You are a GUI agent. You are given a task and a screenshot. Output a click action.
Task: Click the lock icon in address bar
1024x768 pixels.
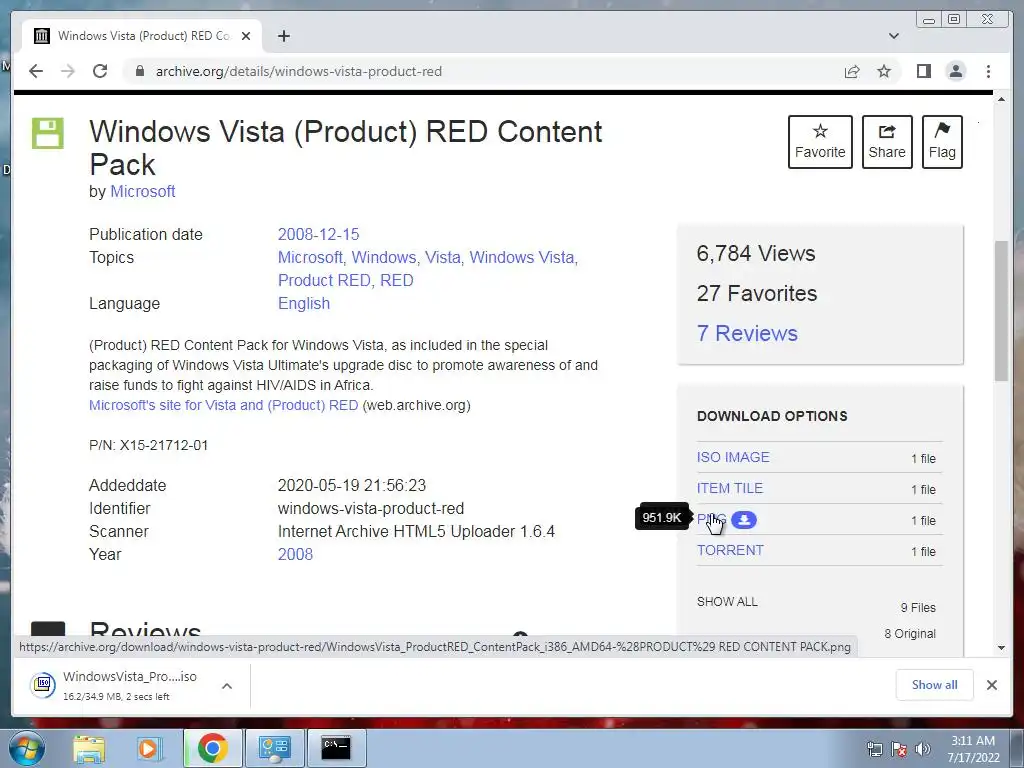140,71
